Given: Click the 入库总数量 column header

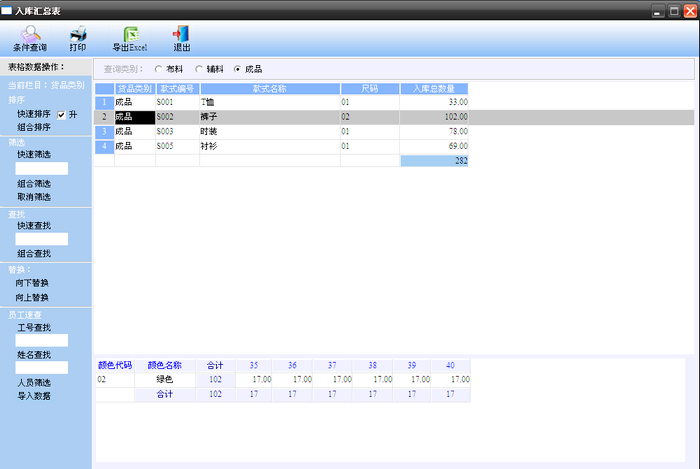Looking at the screenshot, I should (x=434, y=88).
